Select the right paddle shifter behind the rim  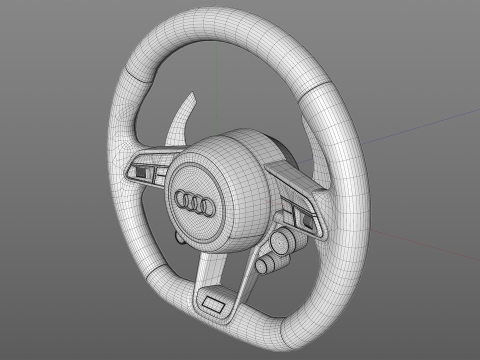pyautogui.click(x=317, y=153)
